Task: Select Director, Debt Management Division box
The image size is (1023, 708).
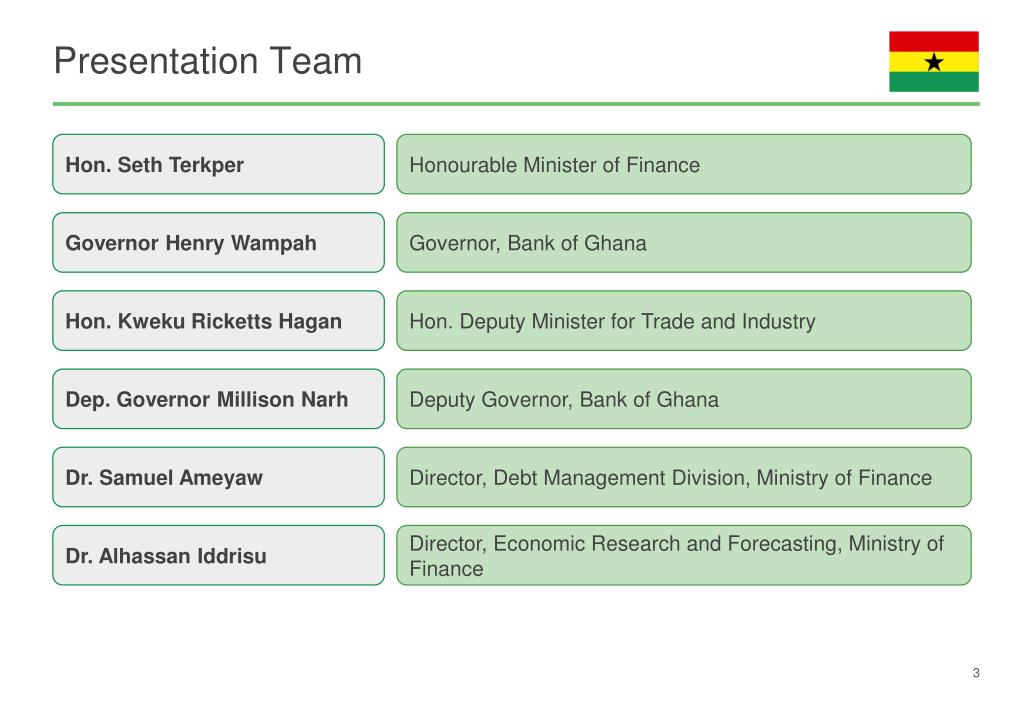Action: 684,477
